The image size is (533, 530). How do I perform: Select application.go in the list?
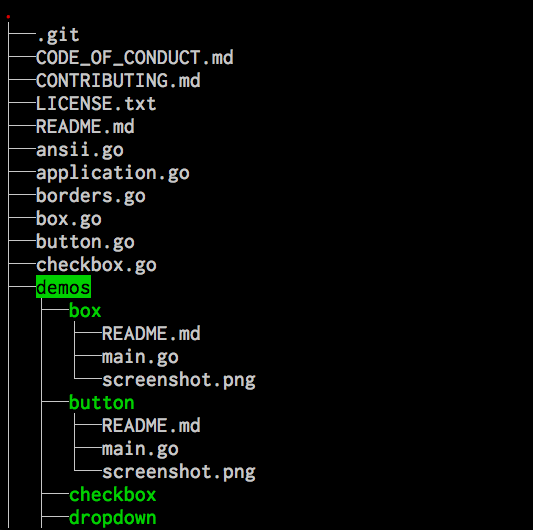(x=113, y=173)
